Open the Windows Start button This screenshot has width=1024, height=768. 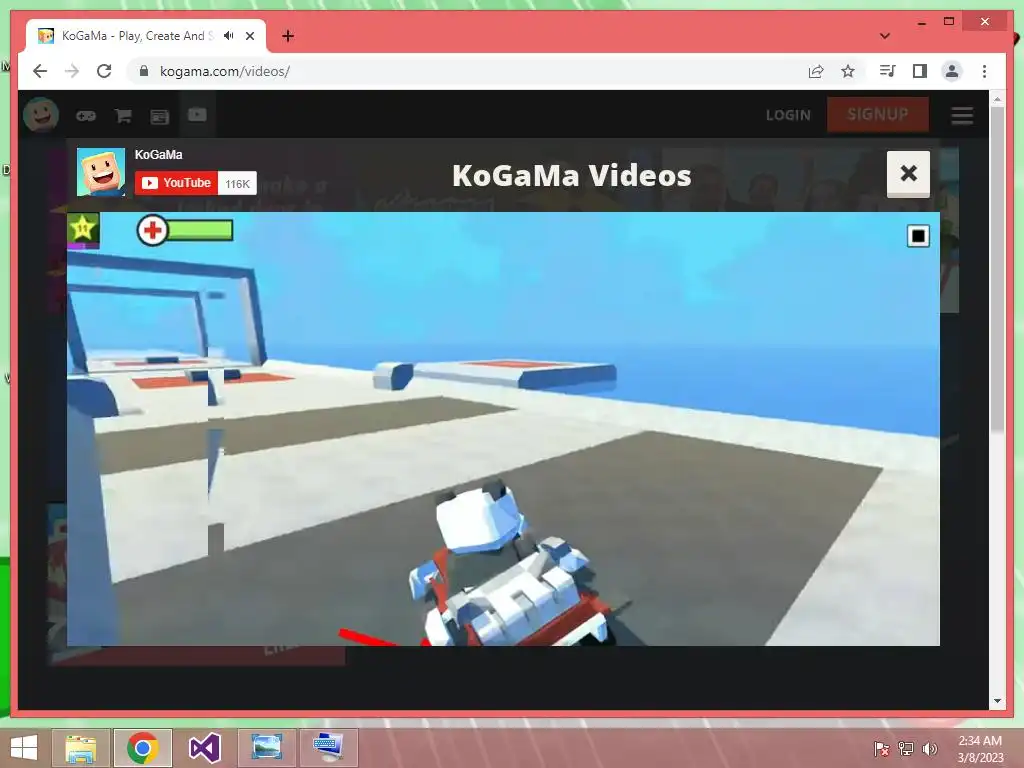pyautogui.click(x=24, y=748)
